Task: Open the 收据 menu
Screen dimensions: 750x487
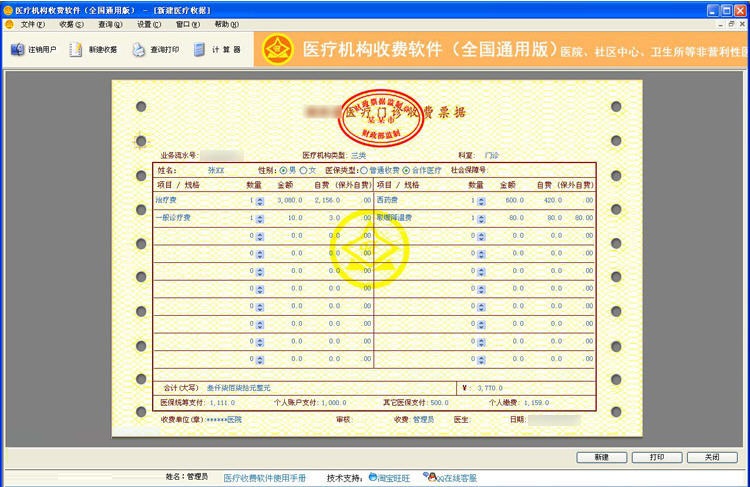Action: [71, 24]
